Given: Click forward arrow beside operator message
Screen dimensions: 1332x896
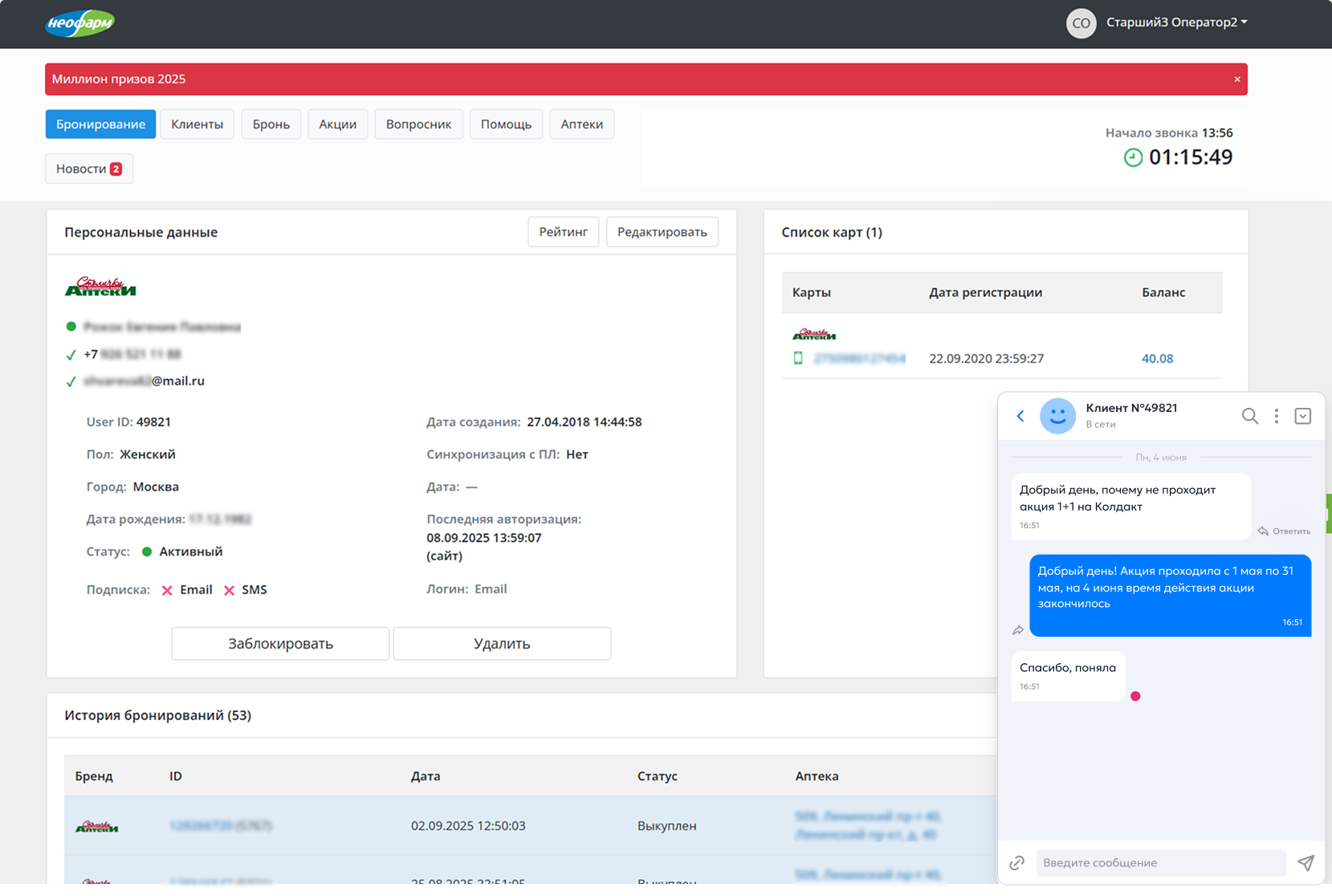Looking at the screenshot, I should pos(1018,630).
